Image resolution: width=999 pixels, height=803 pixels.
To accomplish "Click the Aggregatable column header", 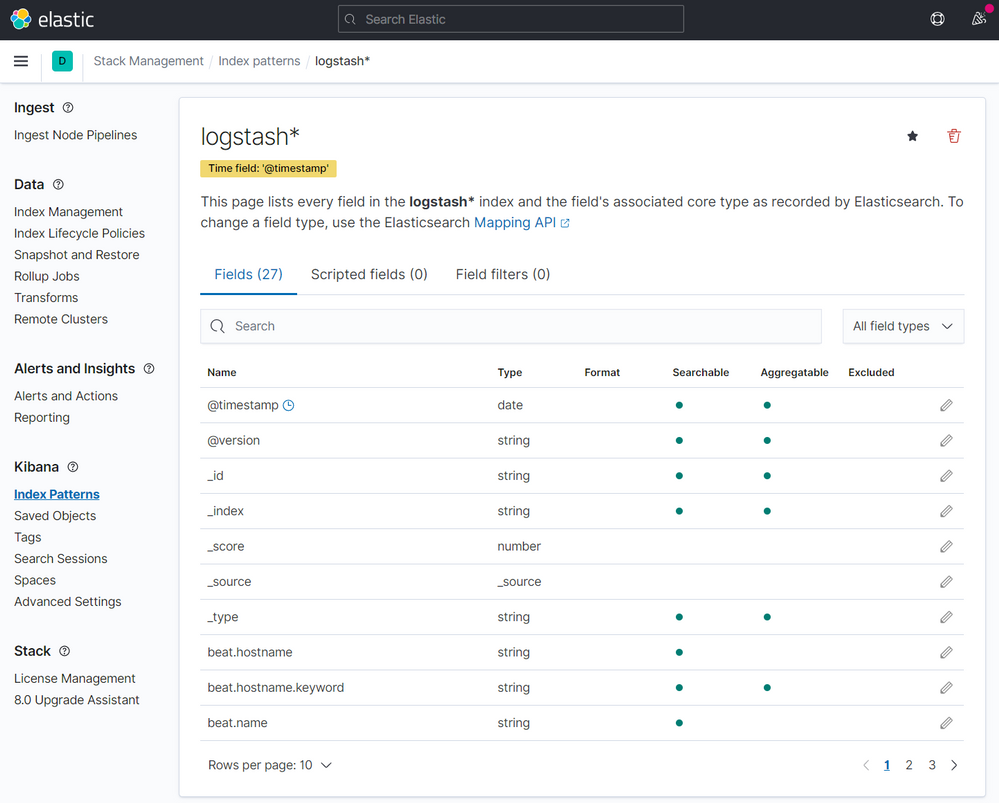I will click(794, 372).
